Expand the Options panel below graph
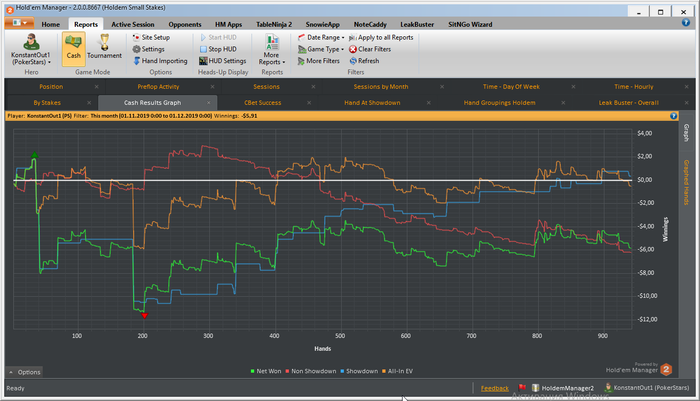This screenshot has height=401, width=700. (x=25, y=372)
